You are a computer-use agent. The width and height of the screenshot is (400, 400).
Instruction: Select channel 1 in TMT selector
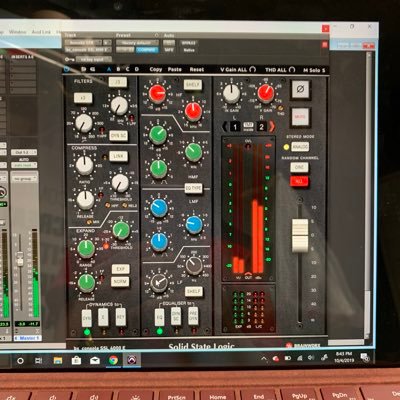click(235, 127)
